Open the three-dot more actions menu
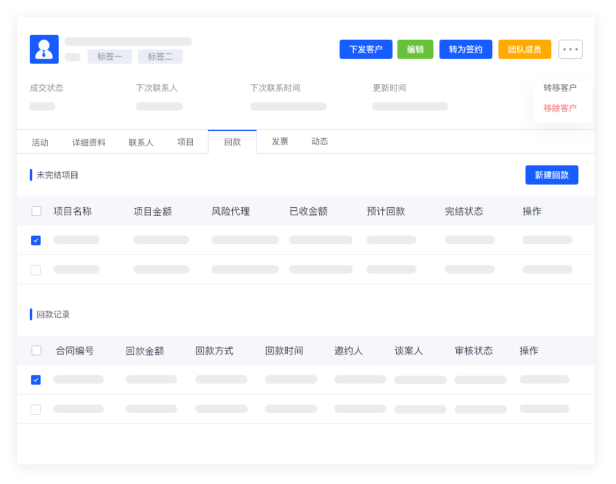616x484 pixels. pyautogui.click(x=570, y=49)
